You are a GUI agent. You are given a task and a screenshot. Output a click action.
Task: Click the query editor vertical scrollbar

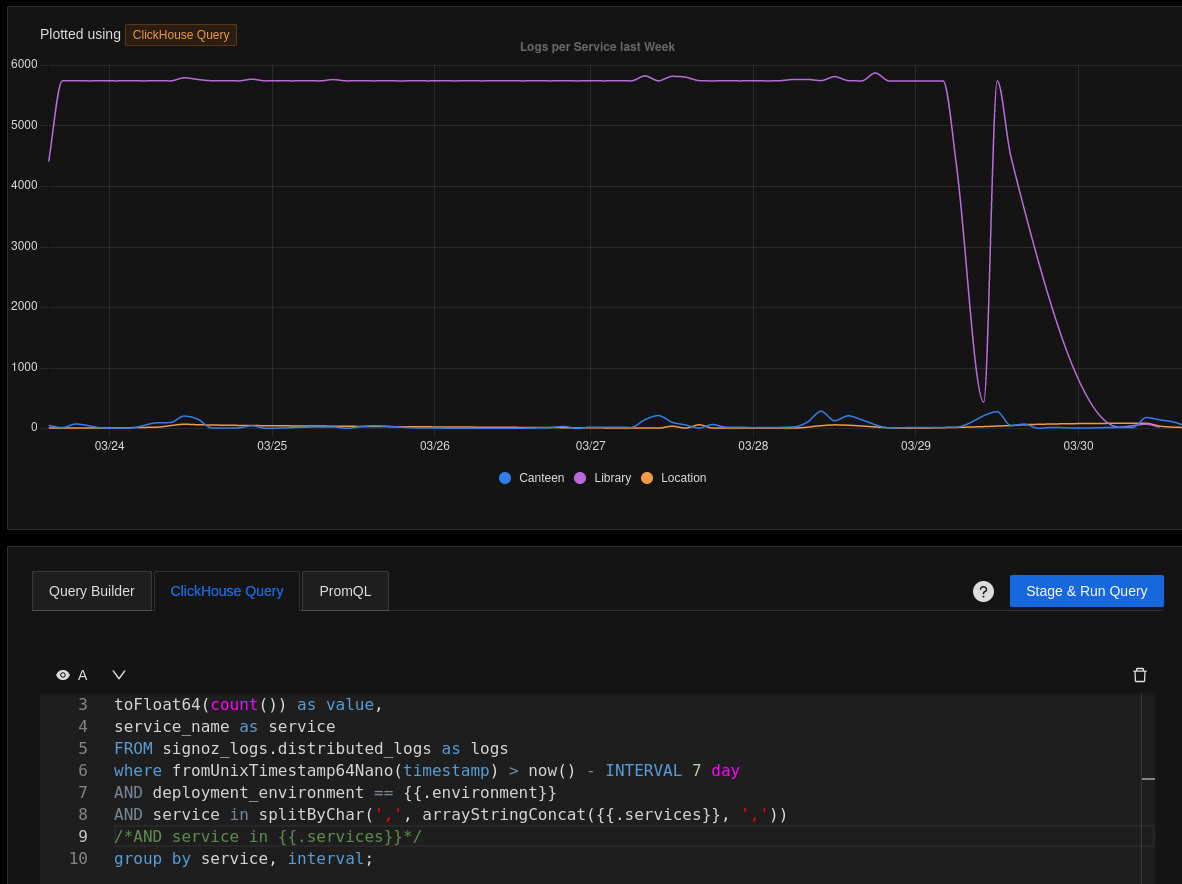[1148, 780]
